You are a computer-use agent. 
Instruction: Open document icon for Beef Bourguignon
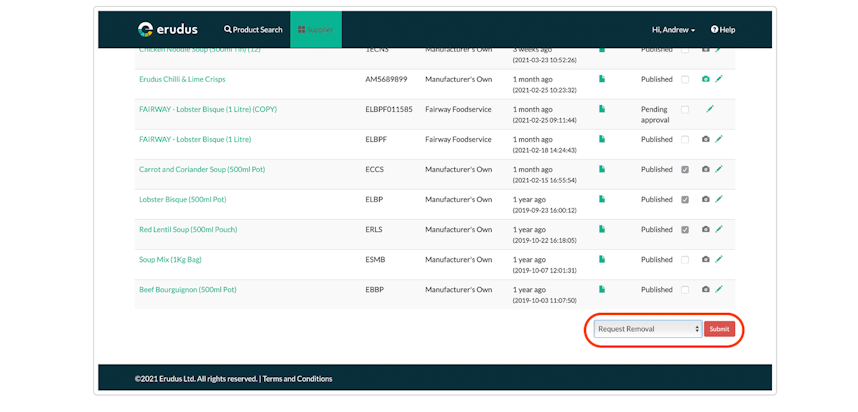[602, 289]
